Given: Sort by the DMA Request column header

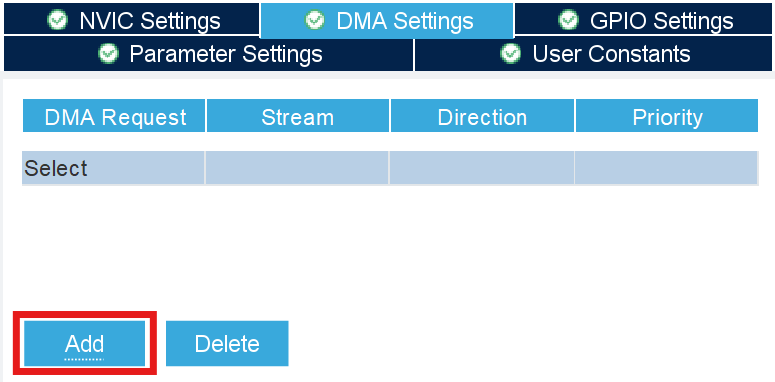Looking at the screenshot, I should (x=114, y=116).
